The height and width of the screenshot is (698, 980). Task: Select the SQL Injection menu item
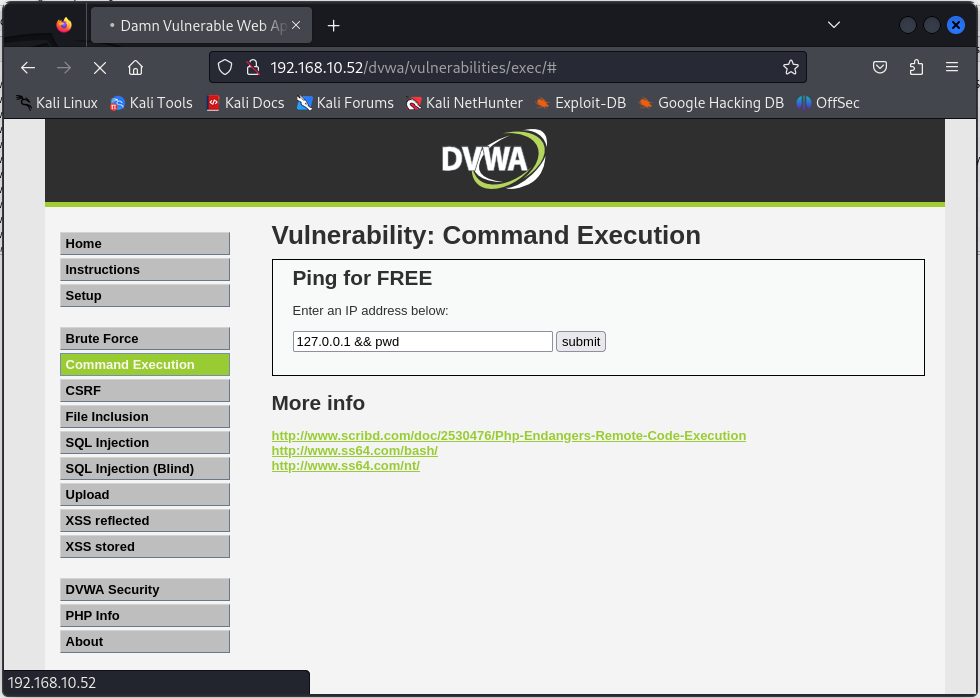(145, 442)
